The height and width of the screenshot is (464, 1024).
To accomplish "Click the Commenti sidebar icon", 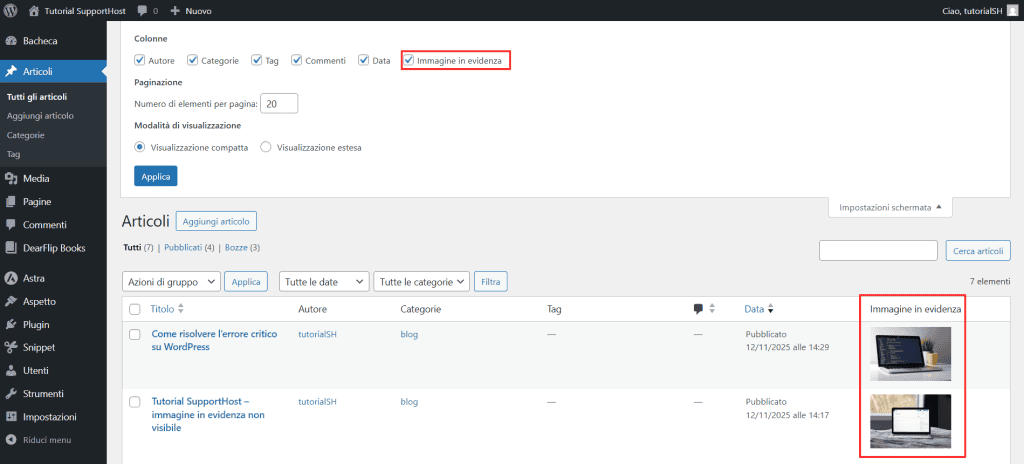I will [10, 225].
